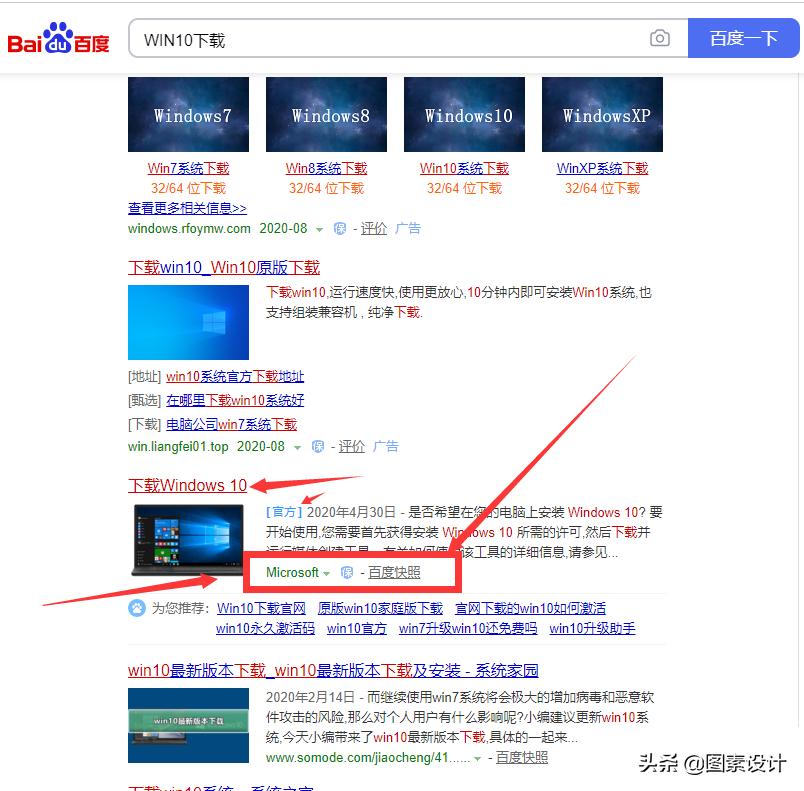Open the 下载win10_Win10原版下载 result title
Viewport: 804px width, 791px height.
(224, 267)
